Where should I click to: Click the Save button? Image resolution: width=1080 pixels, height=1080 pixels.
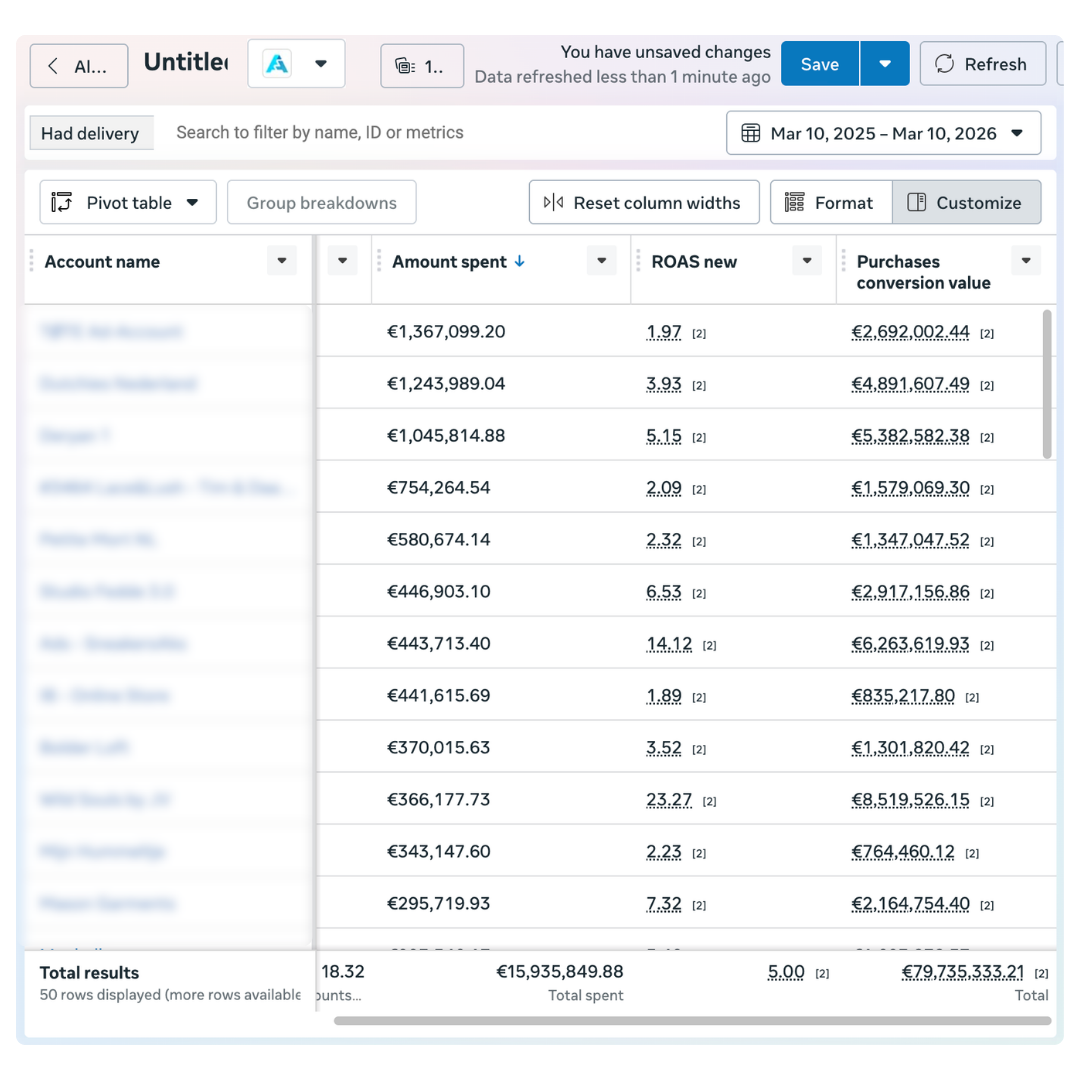click(819, 64)
